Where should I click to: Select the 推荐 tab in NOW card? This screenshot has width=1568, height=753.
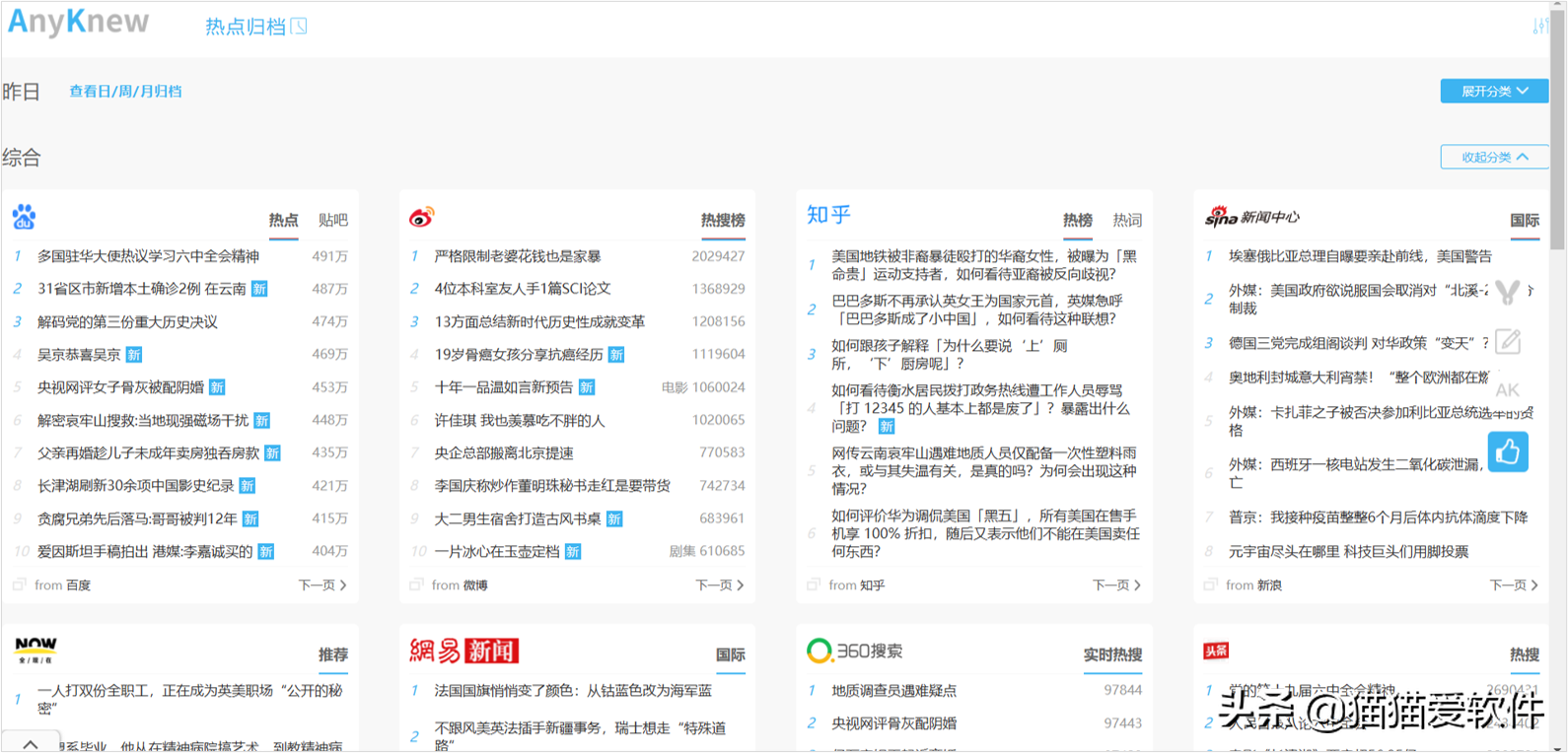[x=333, y=654]
